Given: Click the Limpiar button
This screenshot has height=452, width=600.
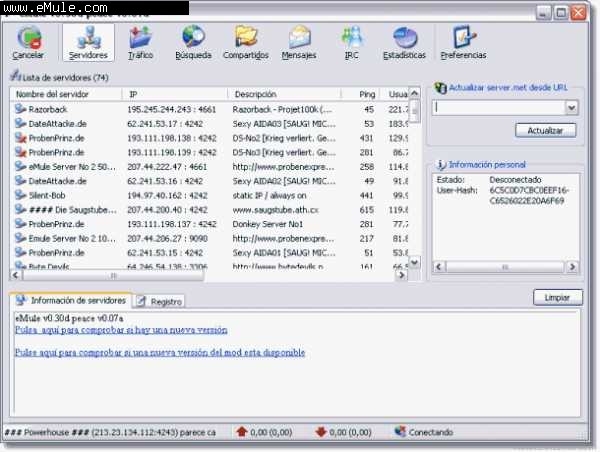Looking at the screenshot, I should 558,297.
